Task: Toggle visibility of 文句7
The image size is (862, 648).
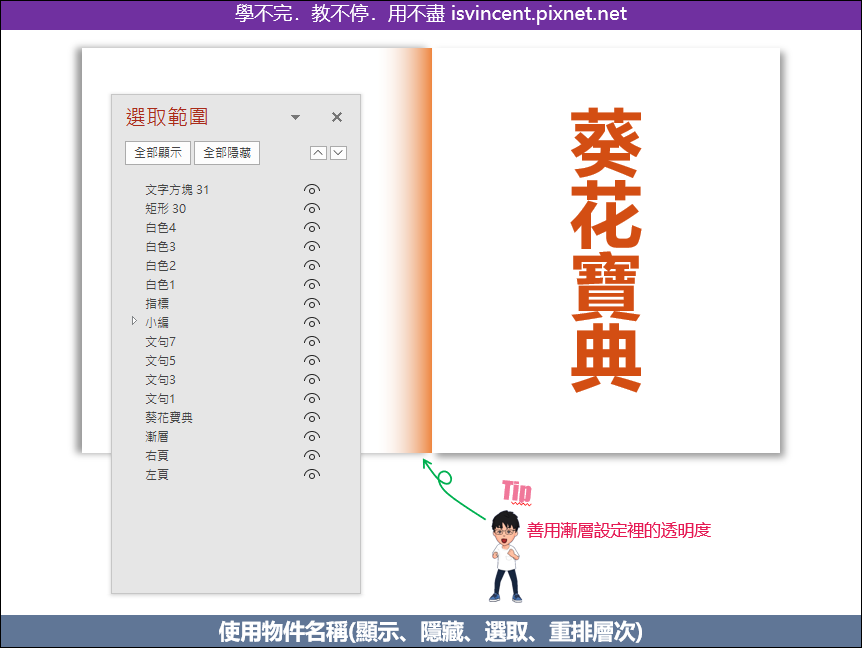Action: coord(312,342)
